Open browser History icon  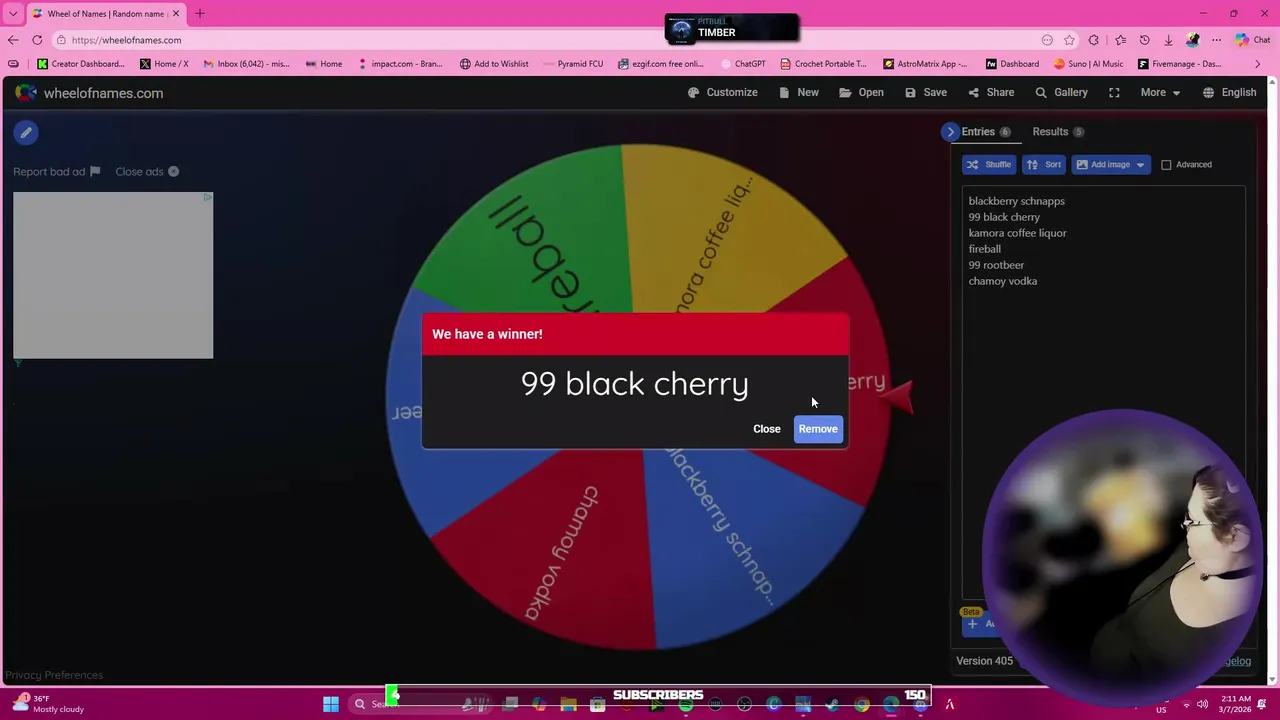[x=1144, y=40]
